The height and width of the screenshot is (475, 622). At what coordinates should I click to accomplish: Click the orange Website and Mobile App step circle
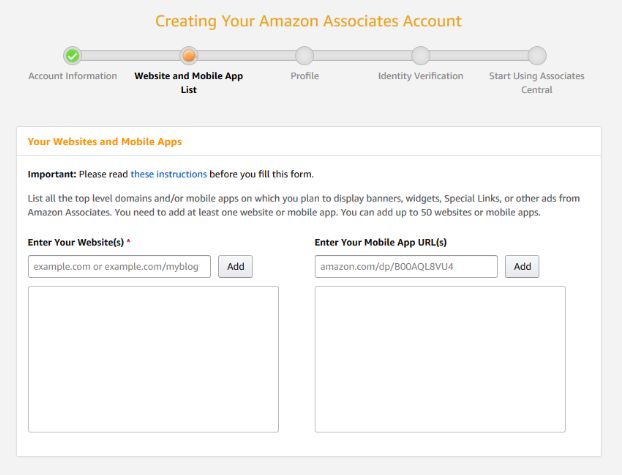(188, 55)
